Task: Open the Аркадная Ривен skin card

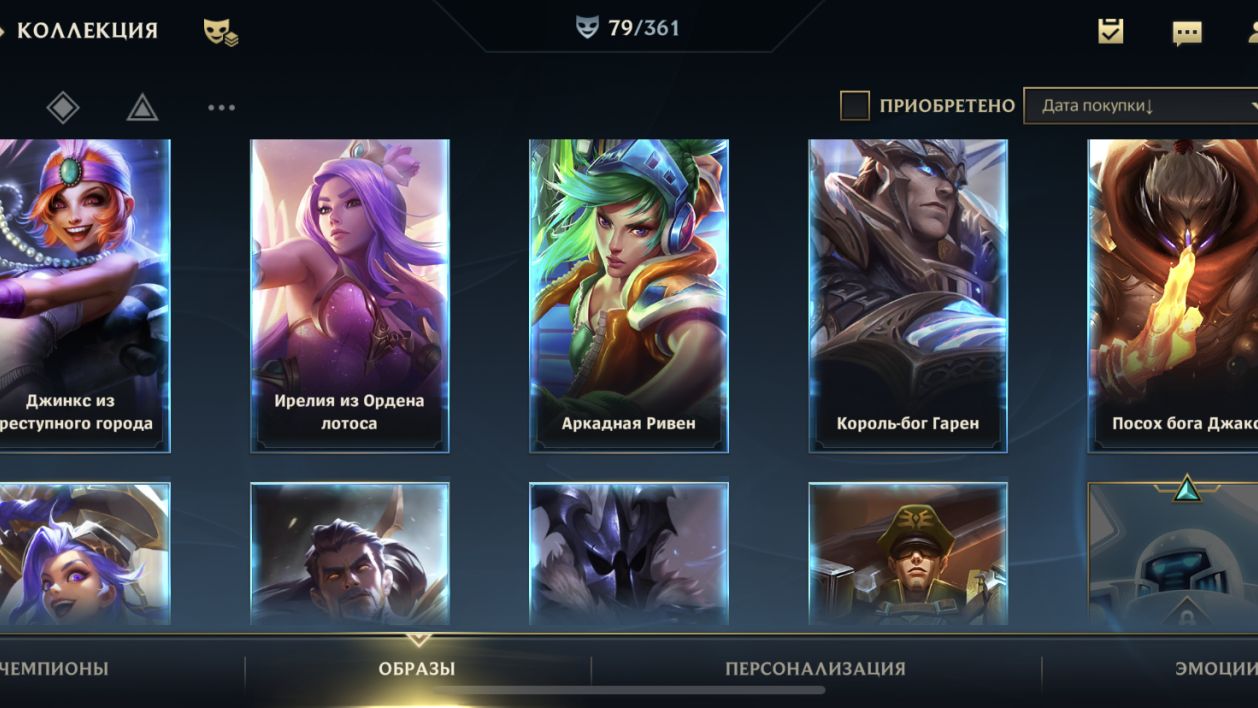Action: [629, 296]
